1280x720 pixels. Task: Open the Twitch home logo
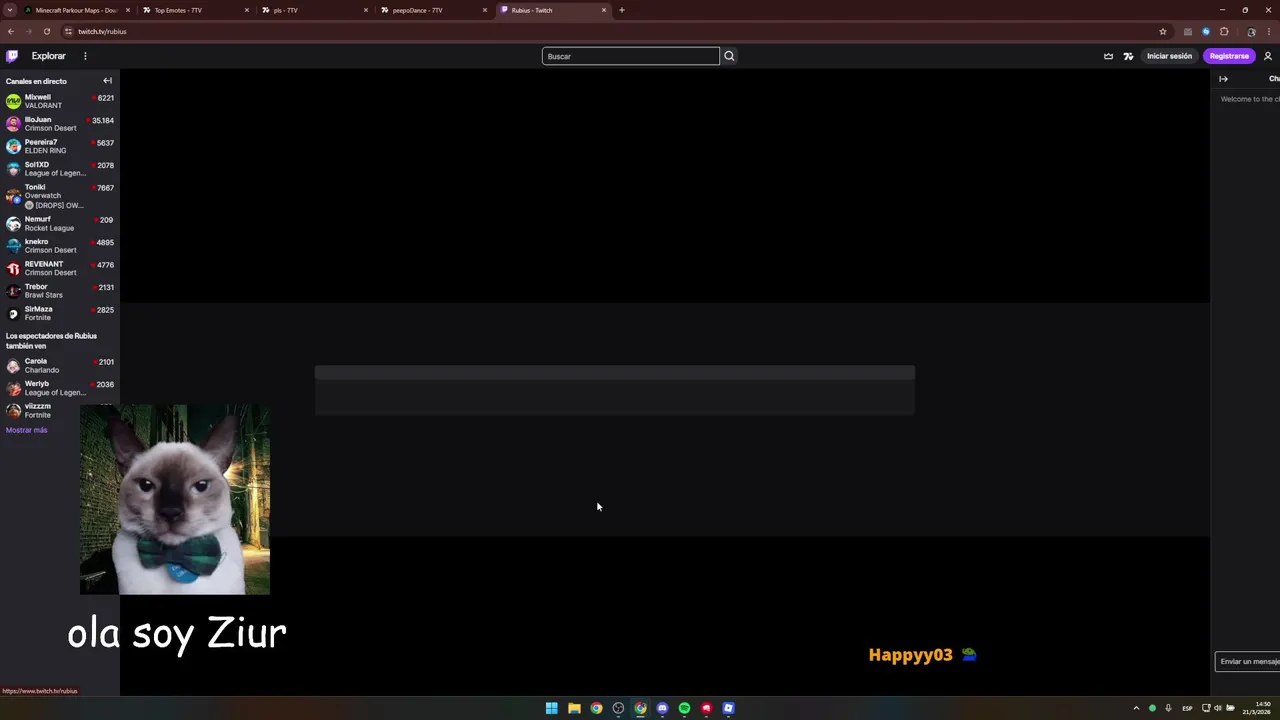12,56
